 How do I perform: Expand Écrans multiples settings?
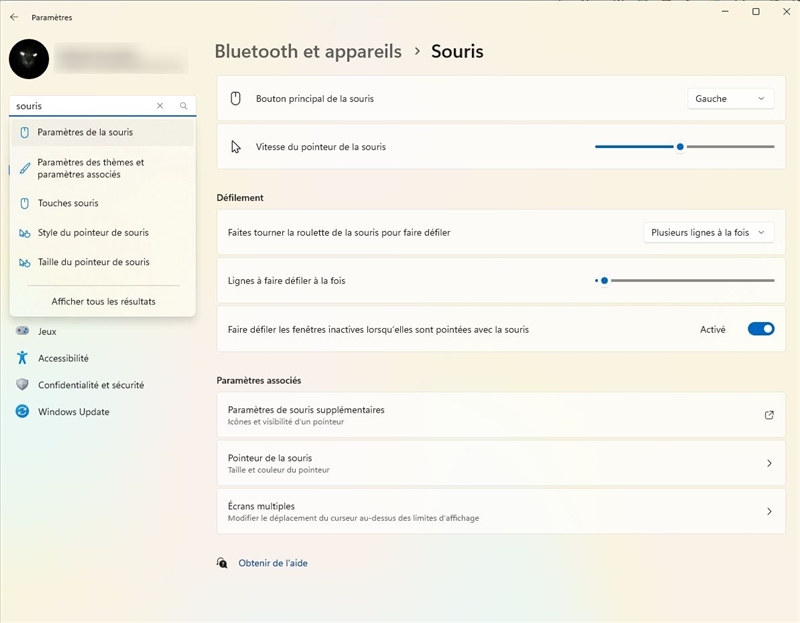point(768,511)
